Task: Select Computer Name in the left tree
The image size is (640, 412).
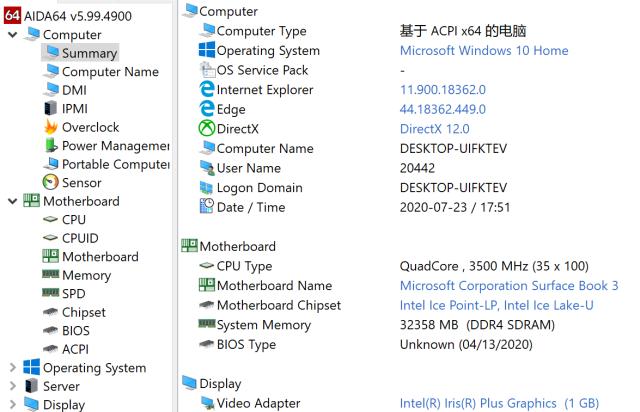Action: tap(110, 72)
